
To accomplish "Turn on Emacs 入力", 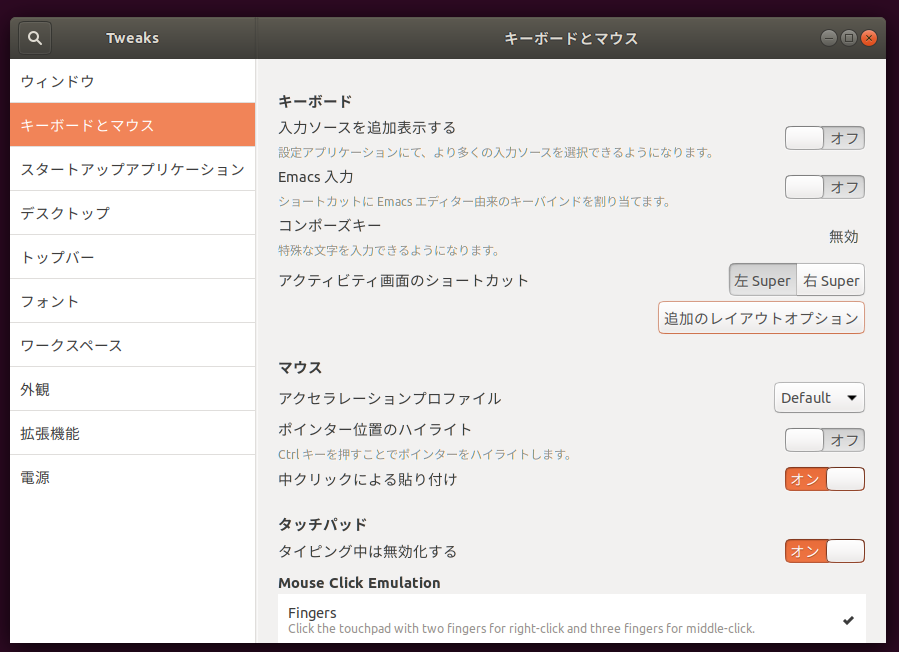I will tap(824, 187).
